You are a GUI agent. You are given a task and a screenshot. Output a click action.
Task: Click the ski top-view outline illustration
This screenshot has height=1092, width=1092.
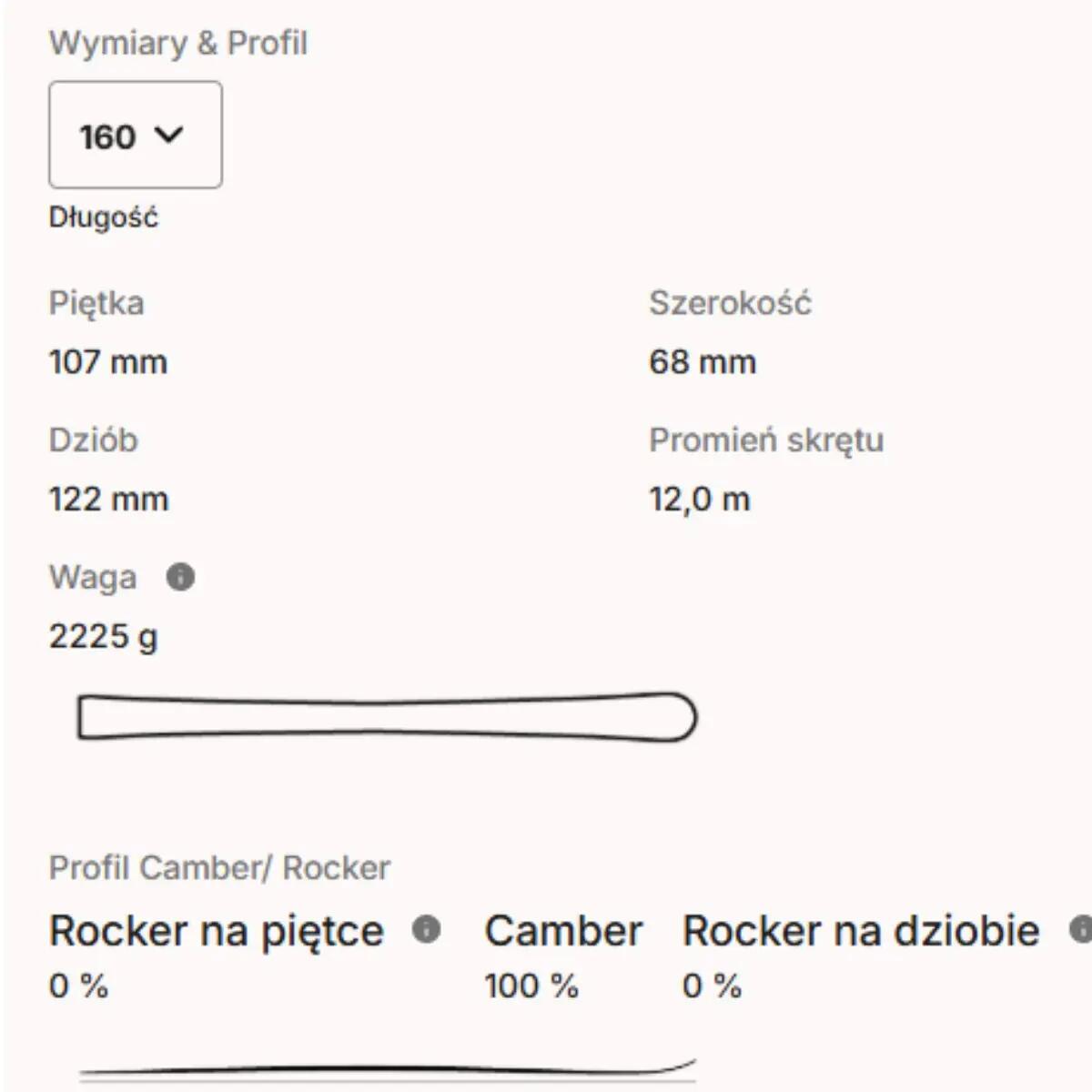387,717
